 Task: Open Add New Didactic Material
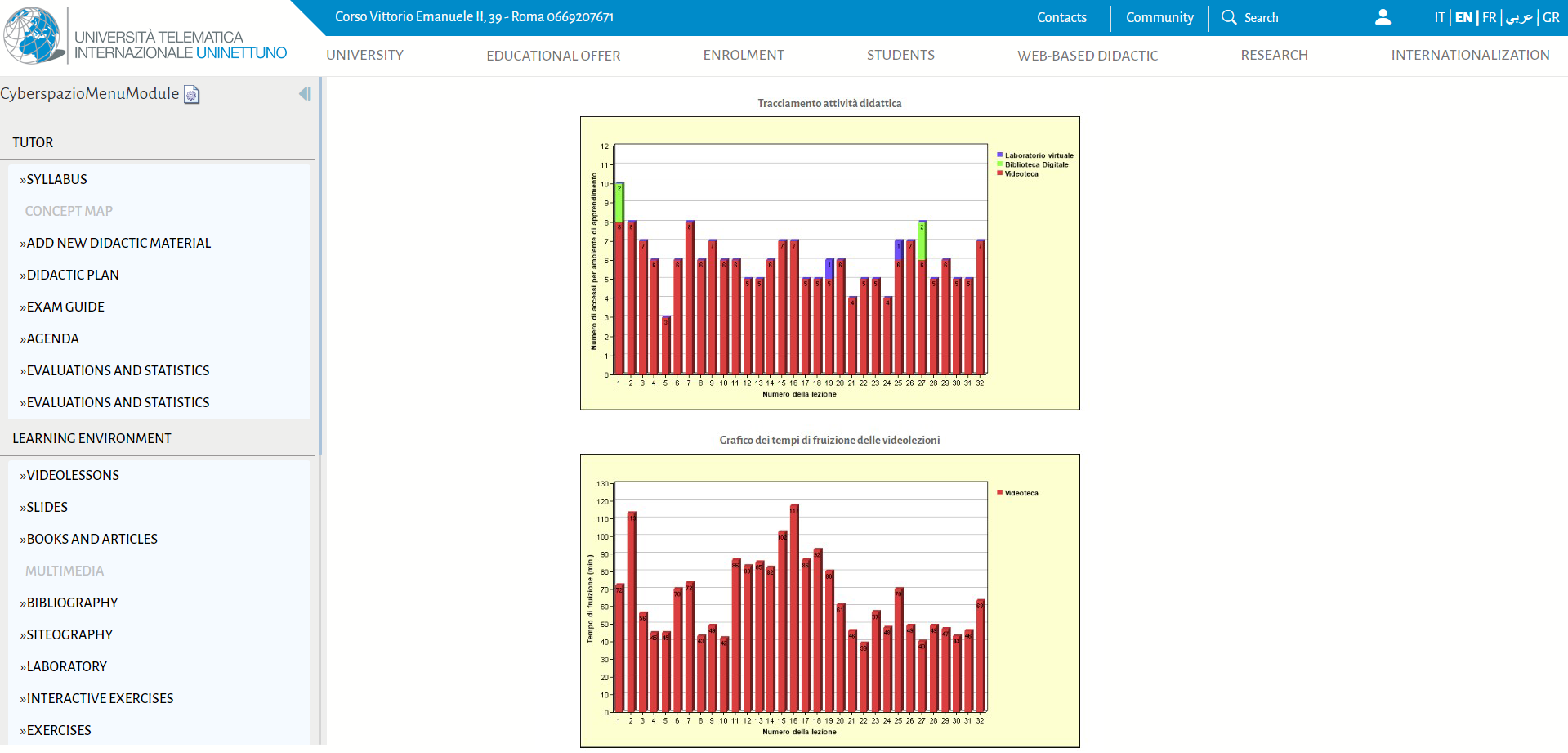click(118, 243)
